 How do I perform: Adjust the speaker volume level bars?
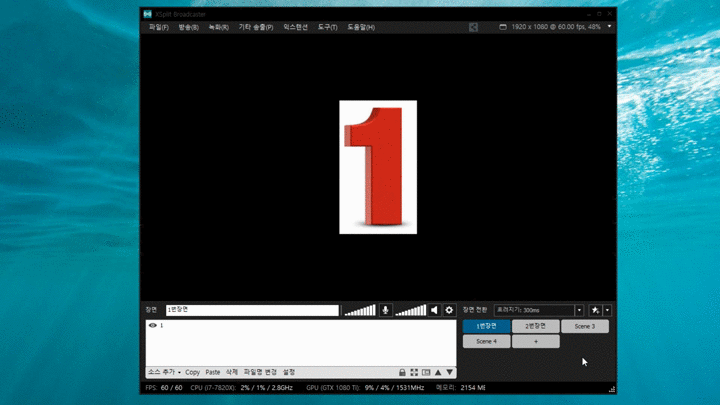tap(411, 310)
